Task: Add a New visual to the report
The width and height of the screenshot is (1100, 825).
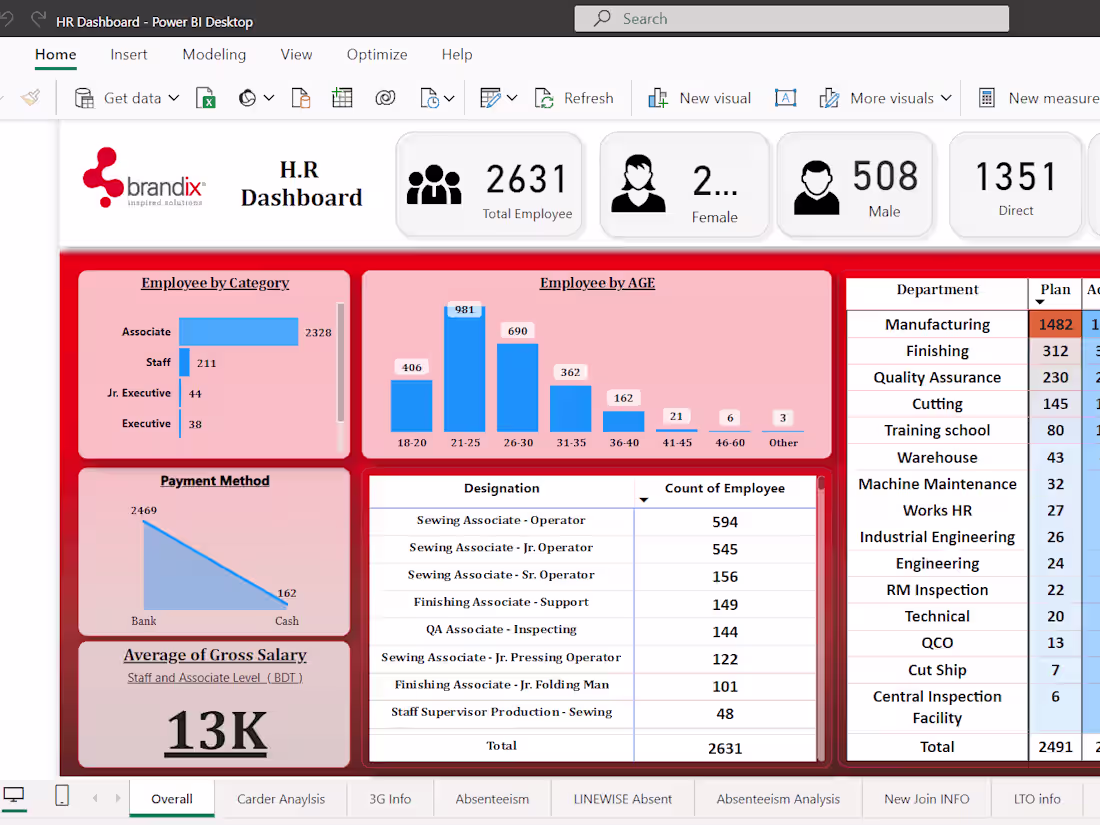Action: coord(700,97)
